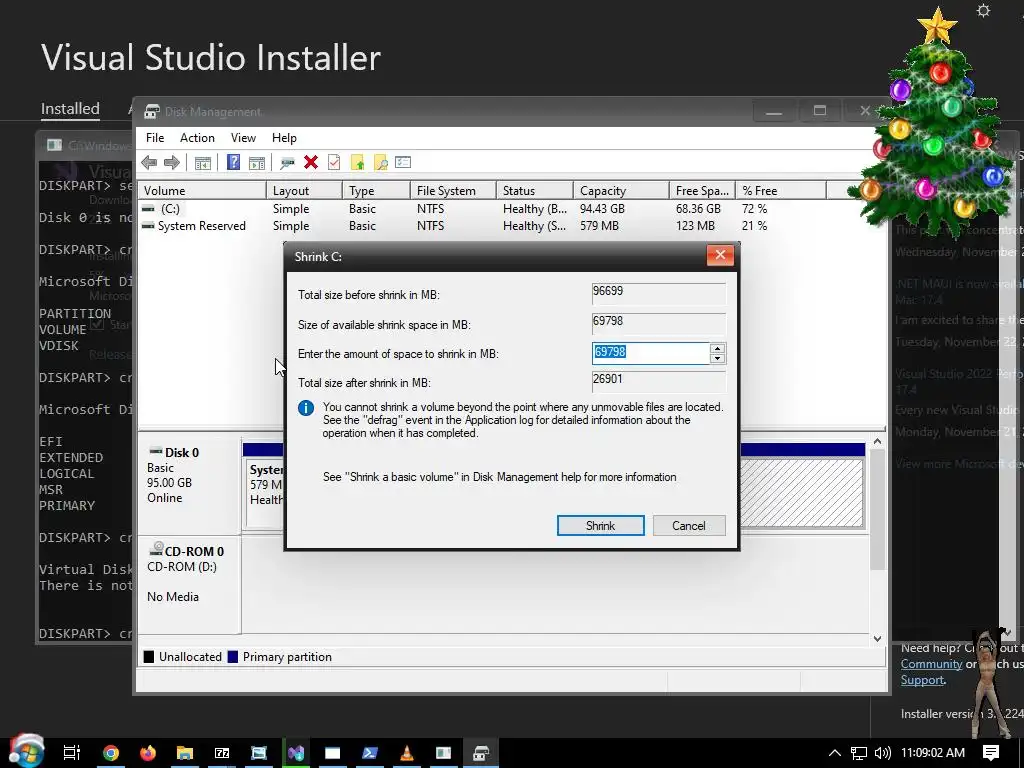Click the Disk Management window title icon
The width and height of the screenshot is (1024, 768).
152,112
